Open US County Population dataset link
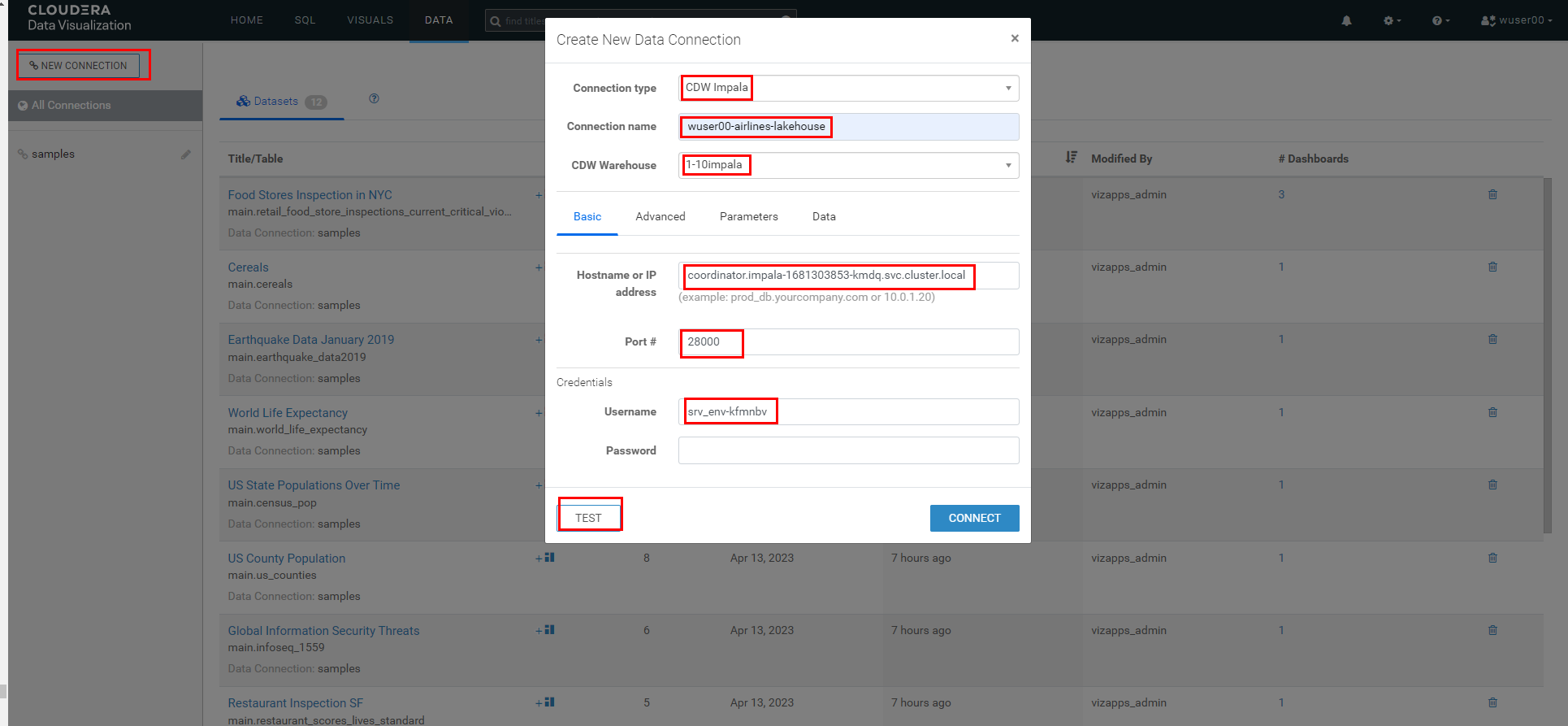The height and width of the screenshot is (726, 1568). click(x=286, y=559)
